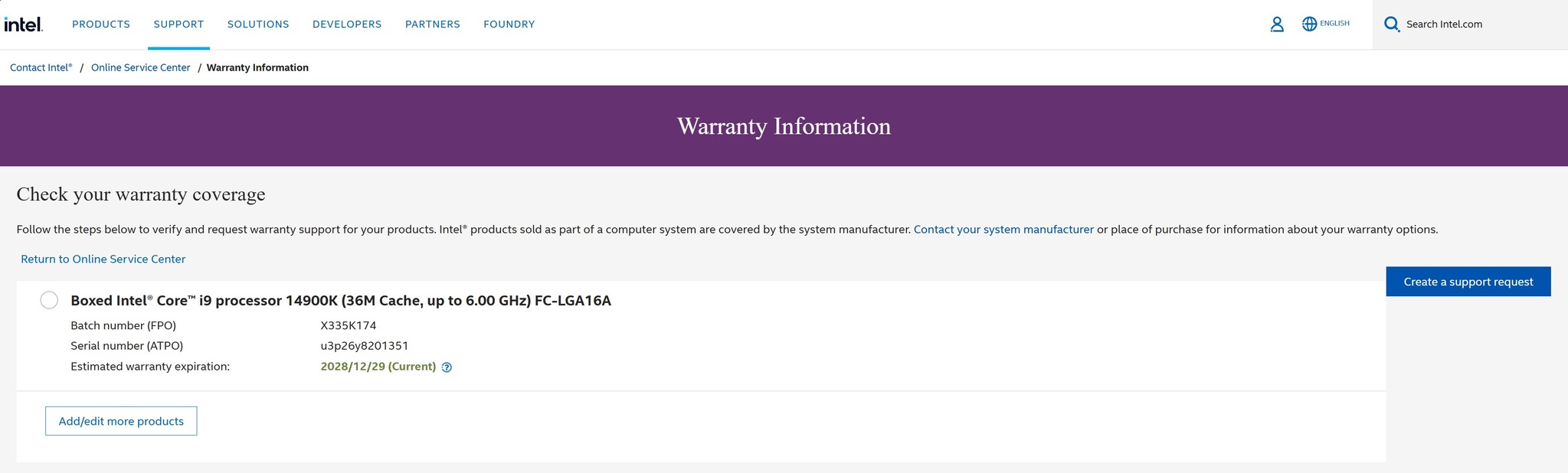Open the Products menu
1568x473 pixels.
pyautogui.click(x=101, y=24)
